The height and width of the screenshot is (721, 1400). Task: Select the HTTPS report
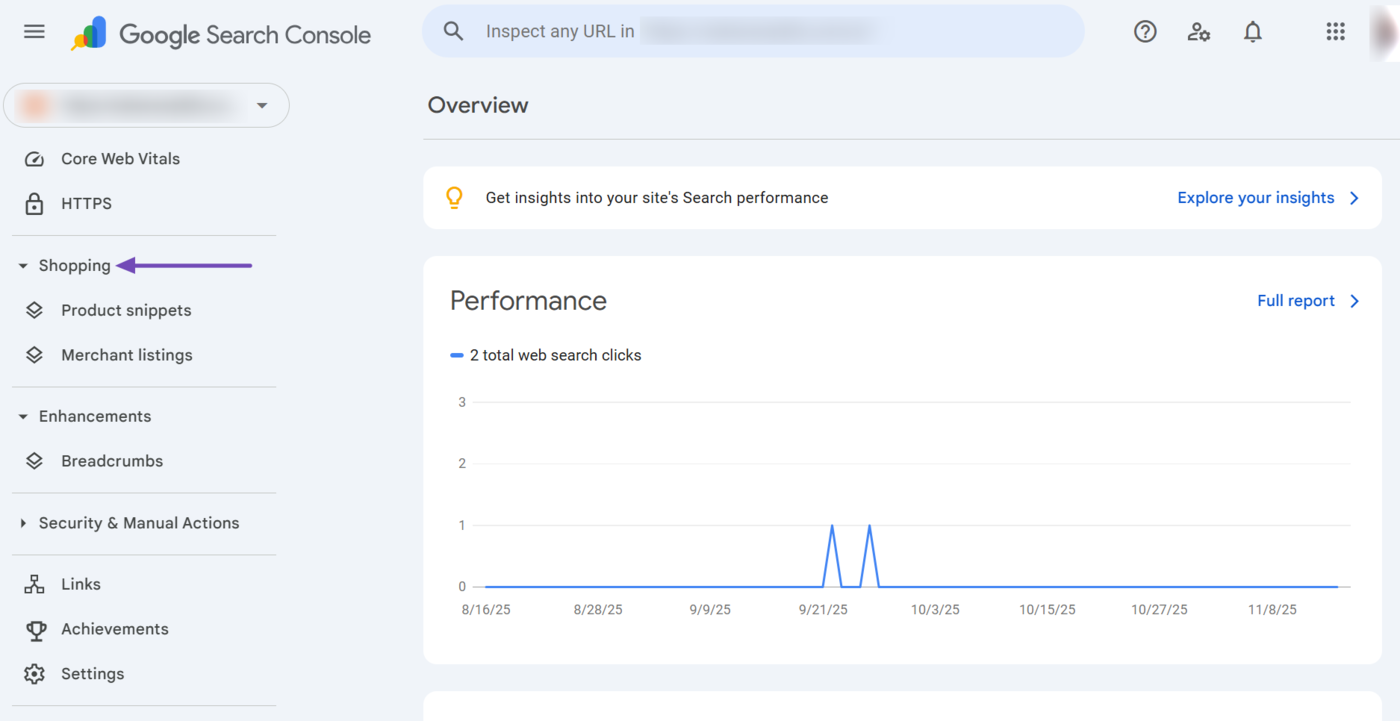coord(87,203)
